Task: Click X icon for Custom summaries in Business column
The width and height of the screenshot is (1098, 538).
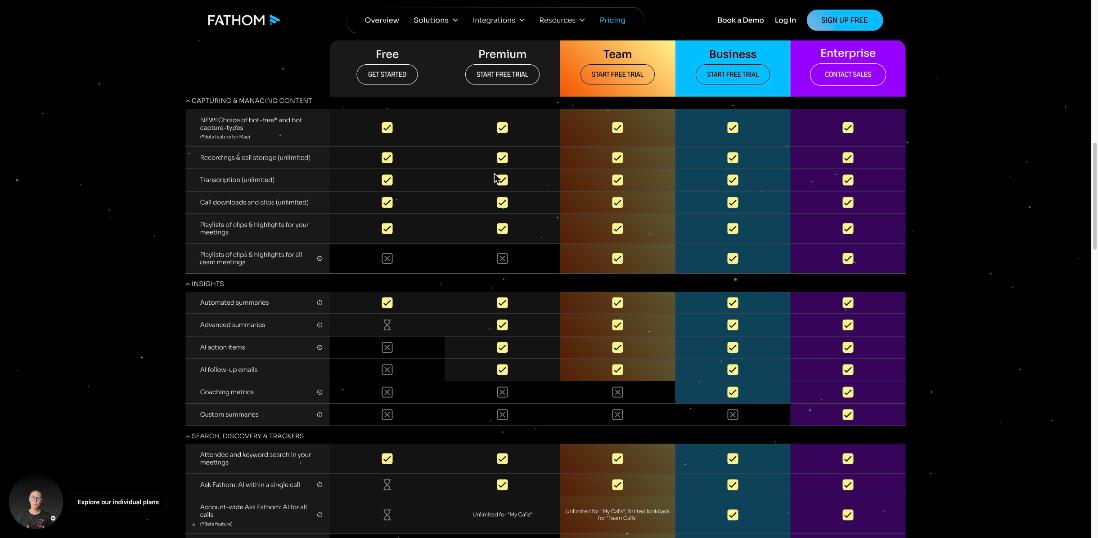Action: point(732,415)
